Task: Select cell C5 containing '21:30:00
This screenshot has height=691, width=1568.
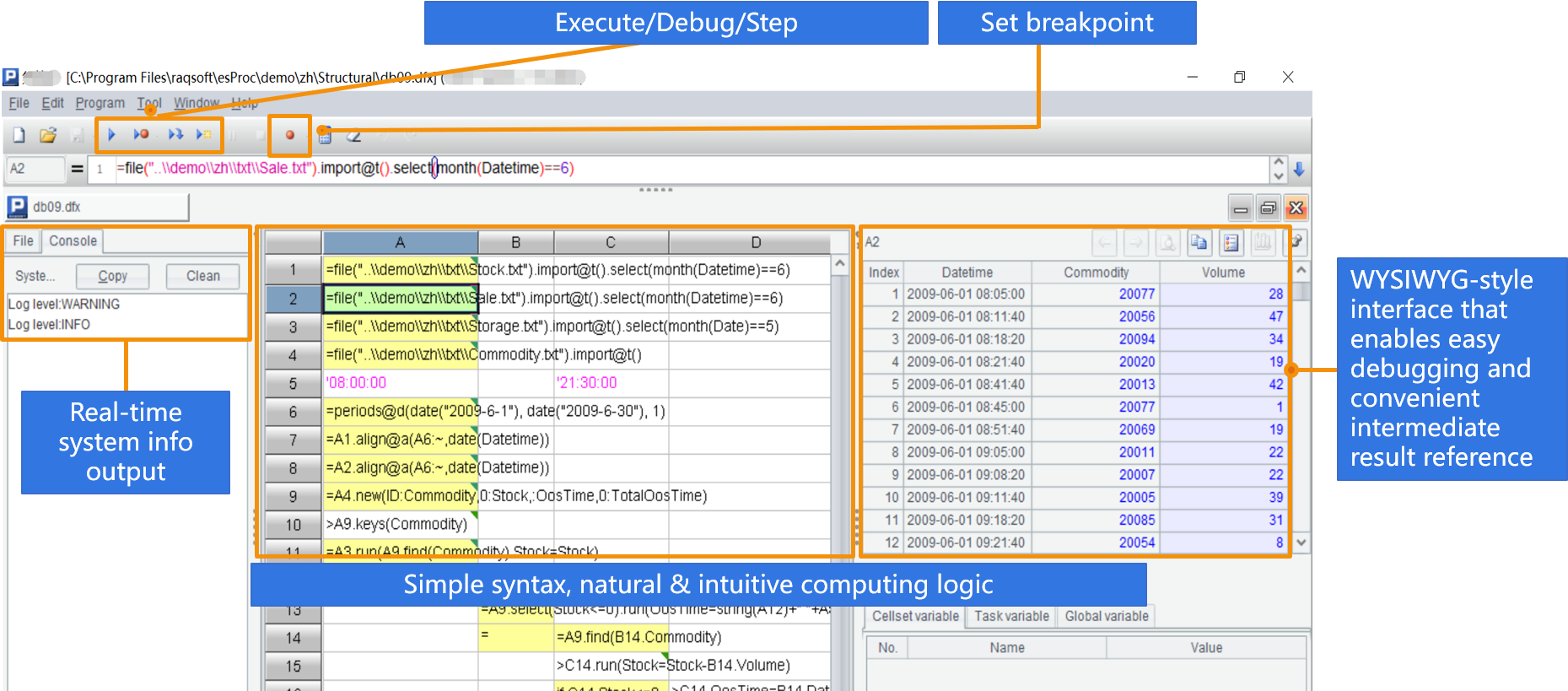Action: 611,383
